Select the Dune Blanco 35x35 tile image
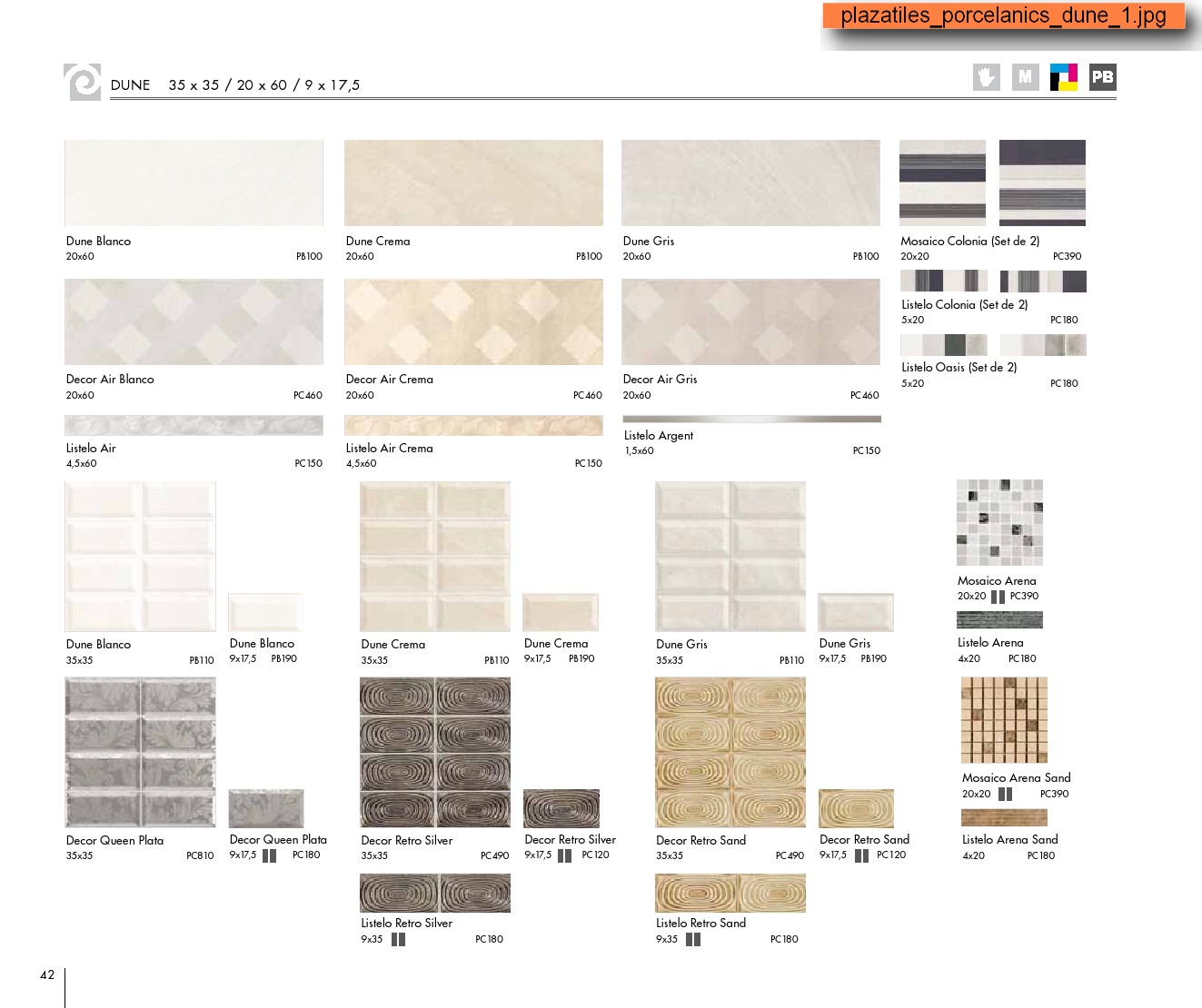This screenshot has height=1008, width=1202. (x=140, y=557)
